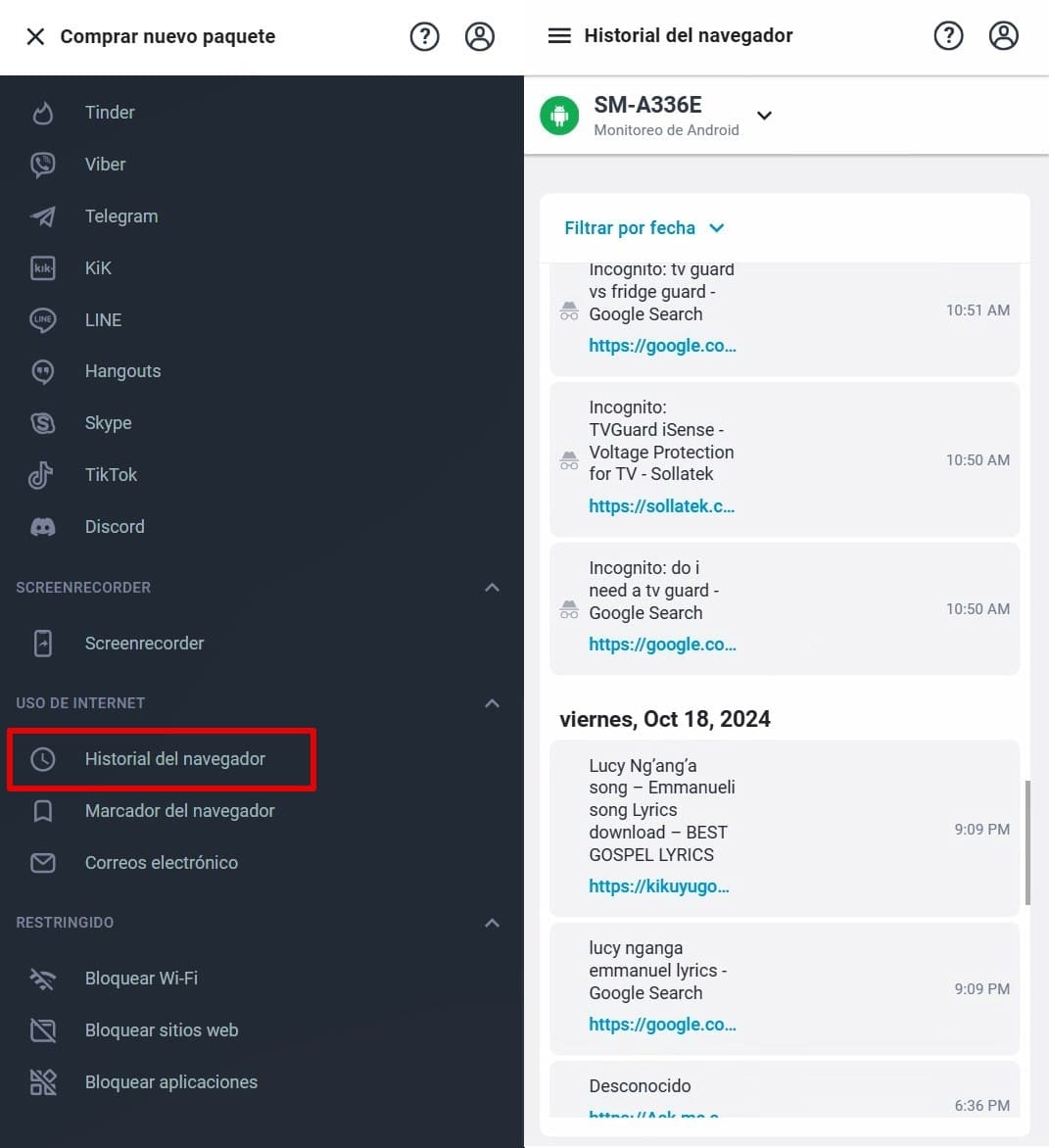
Task: Open Tinder in the sidebar menu
Action: [110, 113]
